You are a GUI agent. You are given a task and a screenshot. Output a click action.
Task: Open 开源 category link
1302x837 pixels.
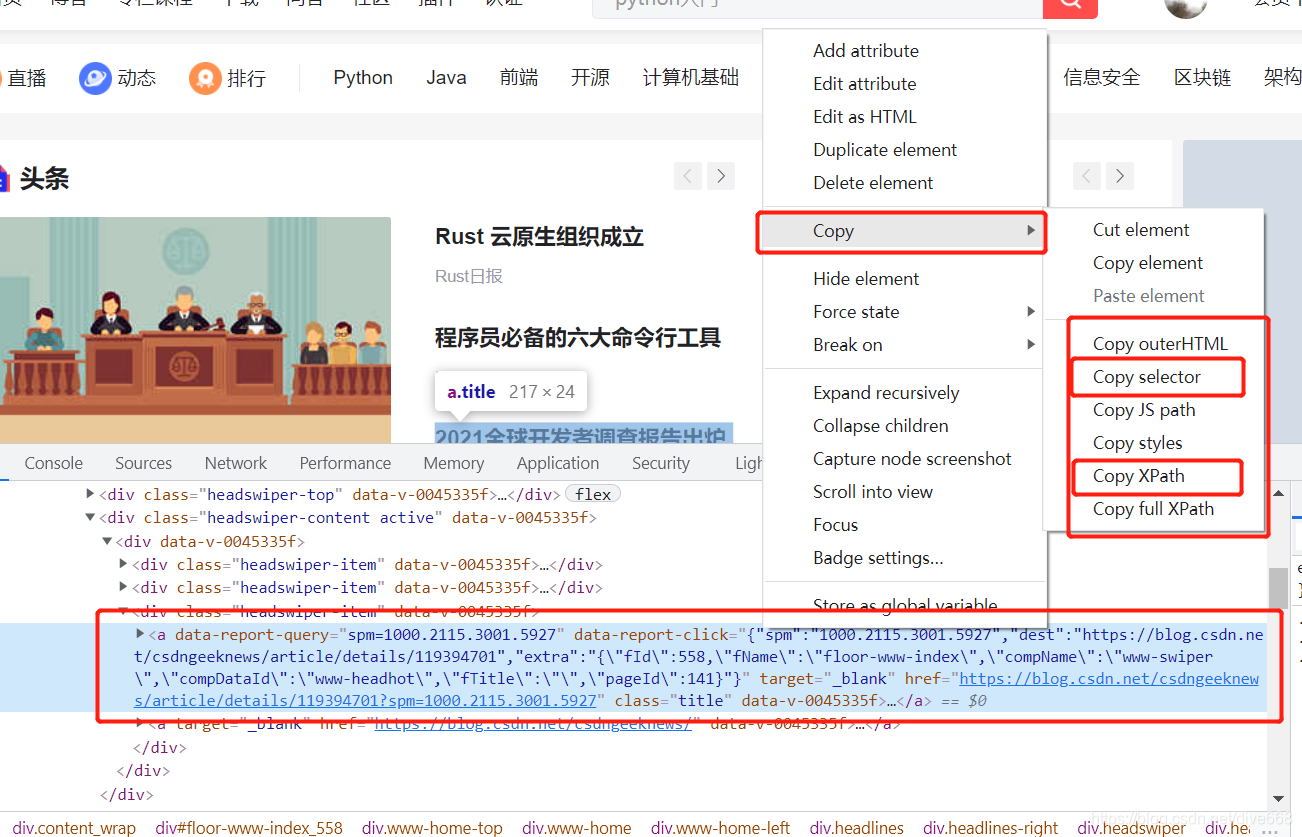590,78
